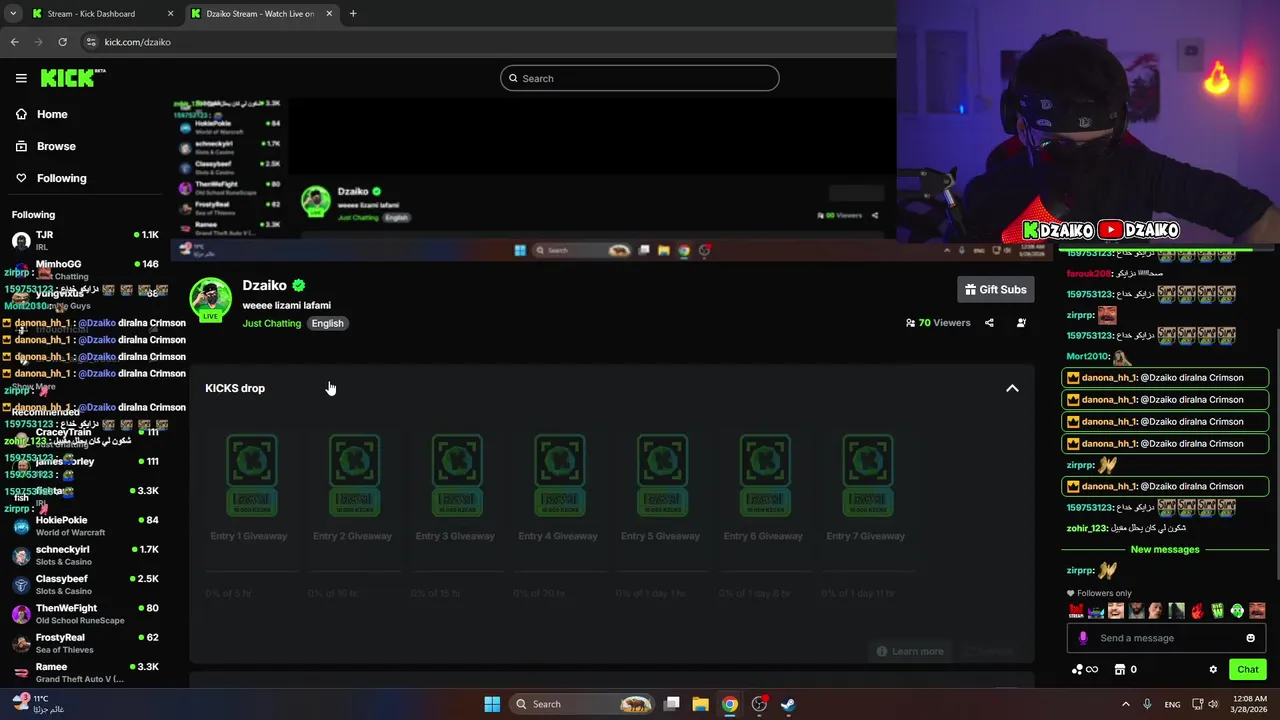Viewport: 1280px width, 720px height.
Task: Open channel points infinity icon
Action: 1085,669
